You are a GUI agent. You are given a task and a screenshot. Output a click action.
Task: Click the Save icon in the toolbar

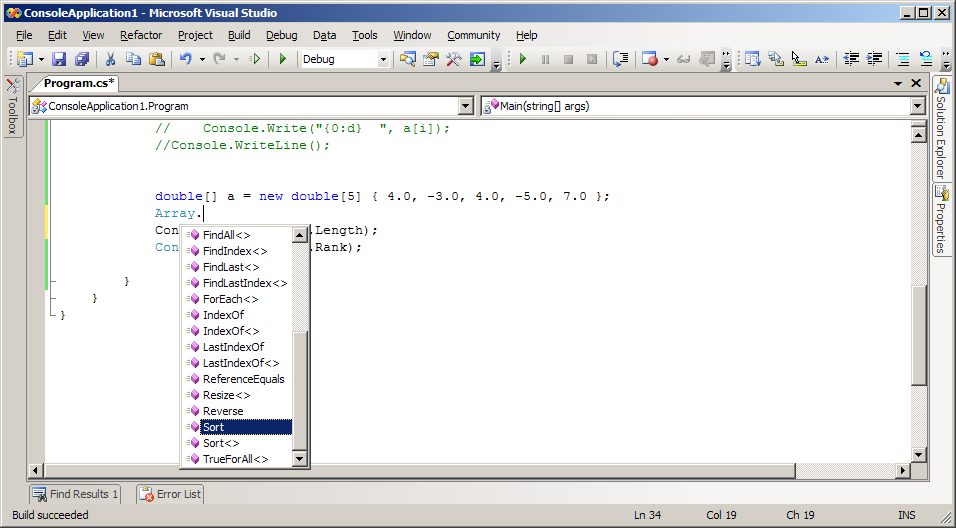click(59, 60)
